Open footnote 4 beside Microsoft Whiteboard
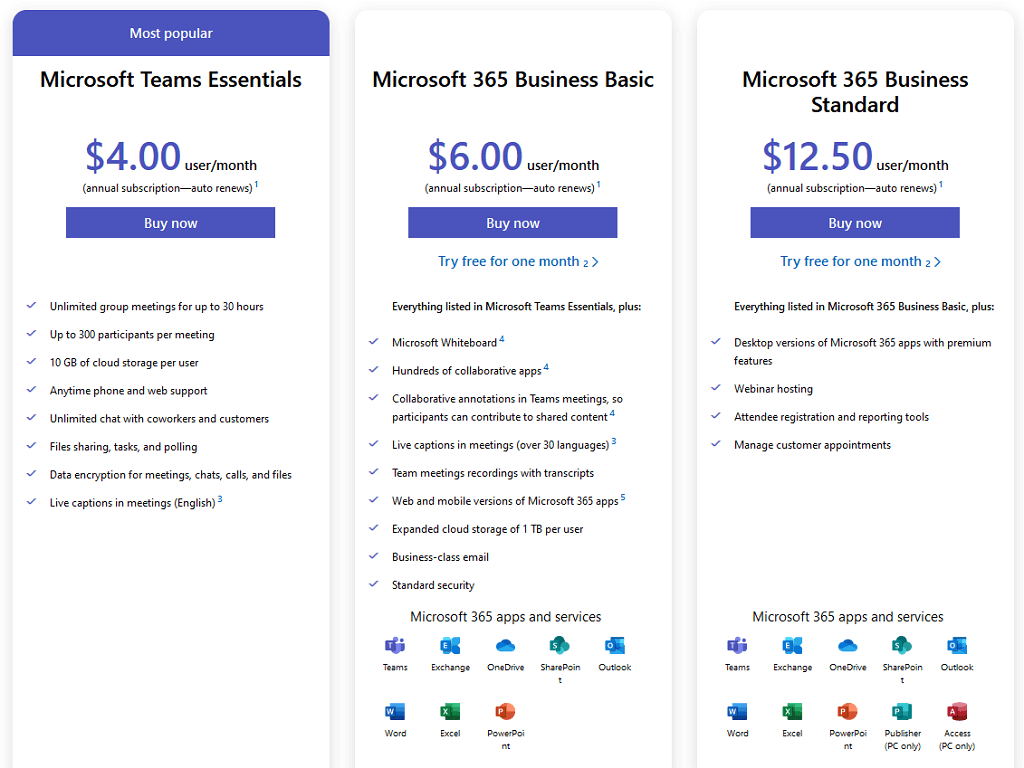Image resolution: width=1024 pixels, height=768 pixels. 502,339
